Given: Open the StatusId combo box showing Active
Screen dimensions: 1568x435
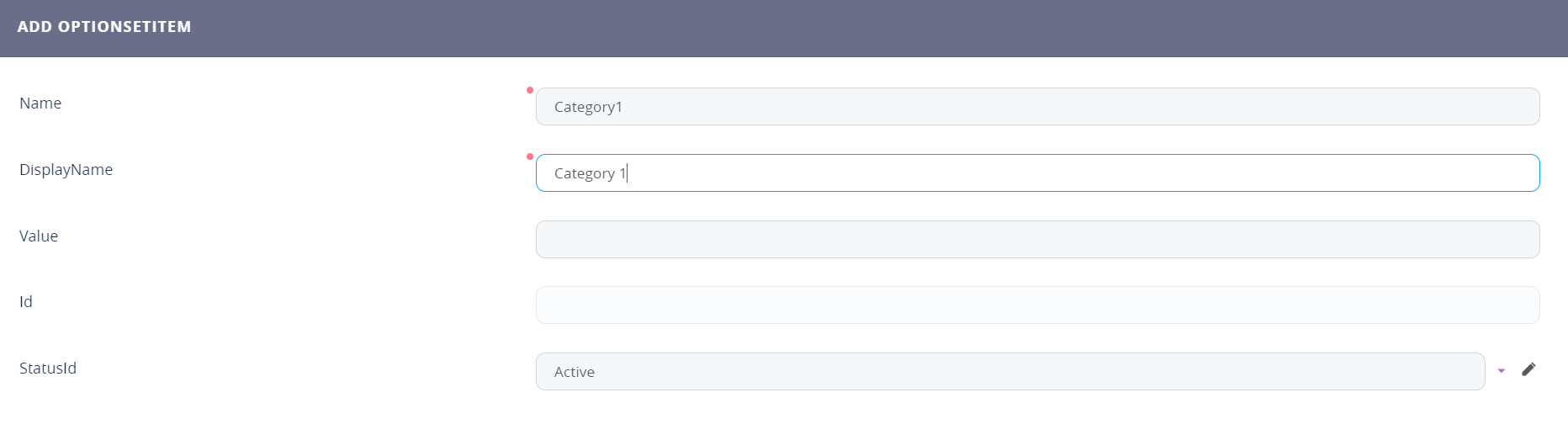Looking at the screenshot, I should point(1009,371).
